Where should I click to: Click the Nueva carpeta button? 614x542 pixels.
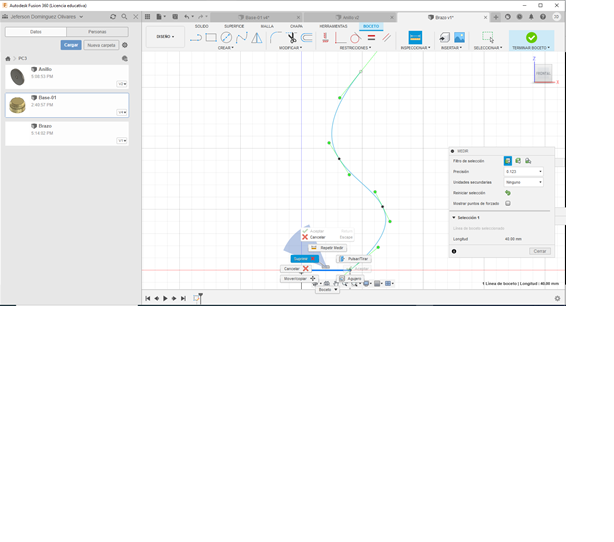pos(101,45)
